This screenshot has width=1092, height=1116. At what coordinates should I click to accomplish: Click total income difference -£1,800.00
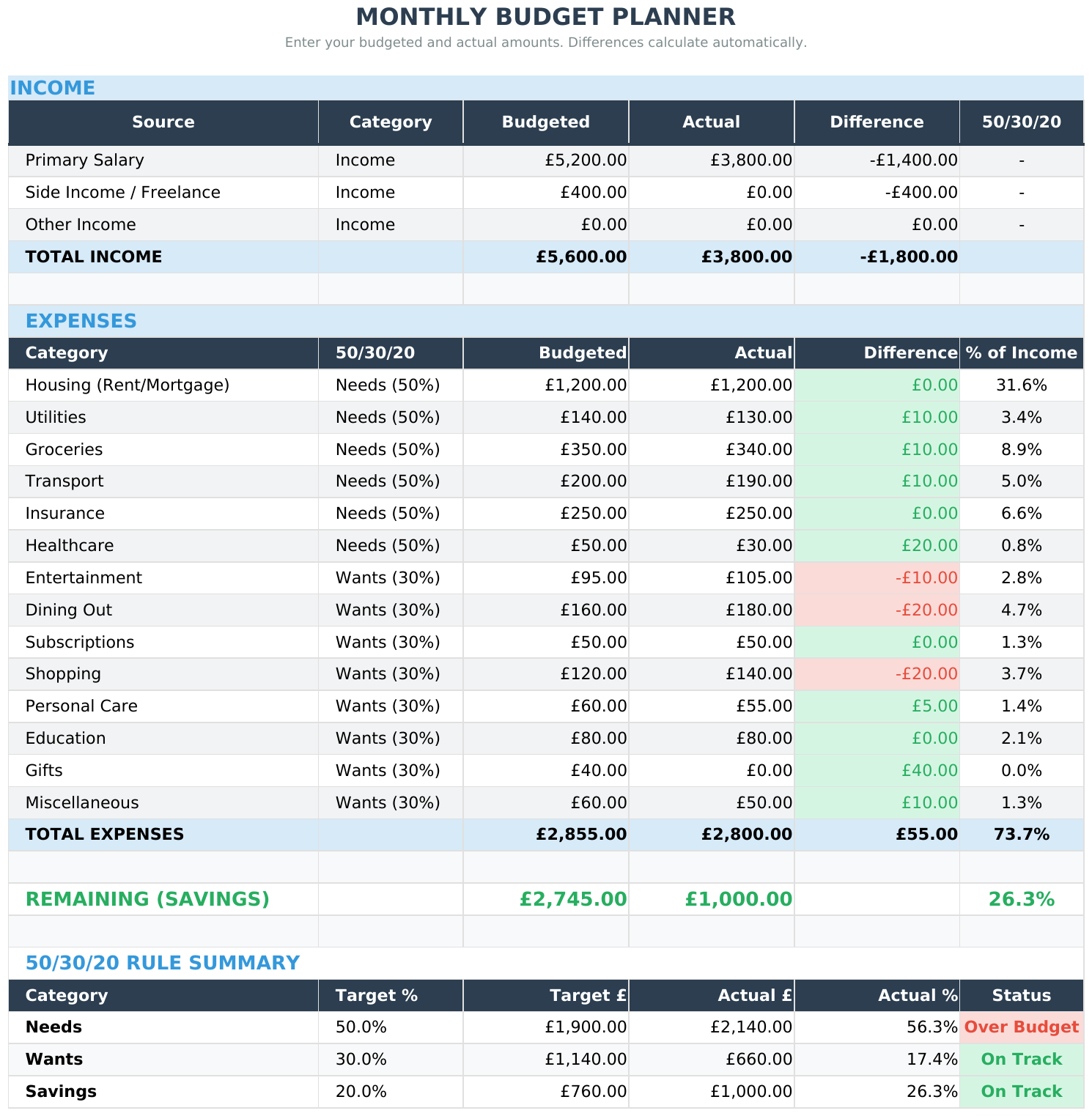(x=877, y=257)
